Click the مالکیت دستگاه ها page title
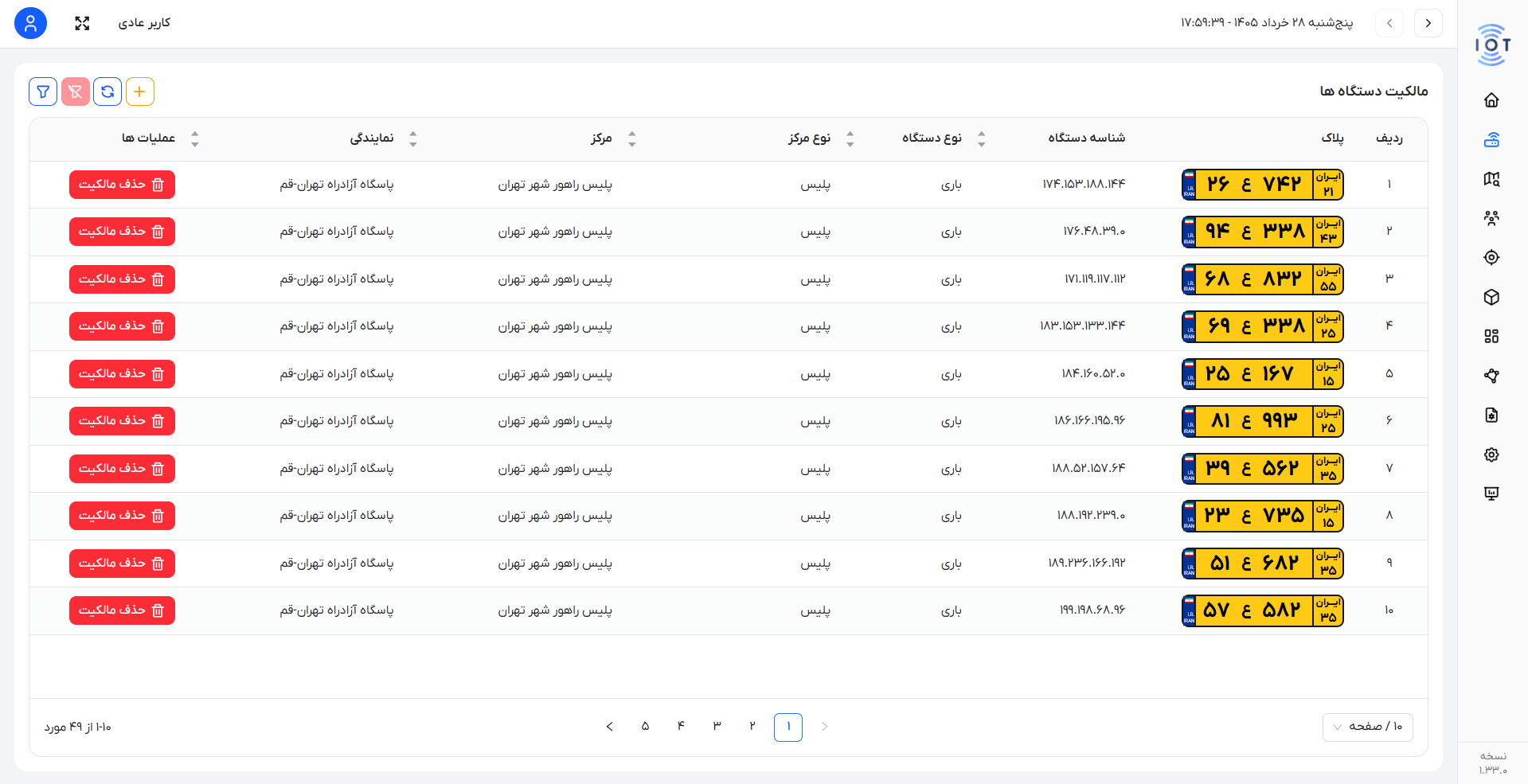The height and width of the screenshot is (784, 1528). click(1374, 92)
